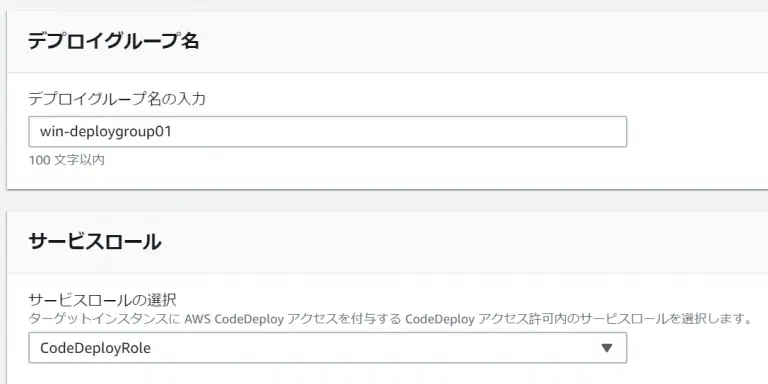Click the win-deploygroup01 text field
This screenshot has height=384, width=768.
[x=328, y=131]
